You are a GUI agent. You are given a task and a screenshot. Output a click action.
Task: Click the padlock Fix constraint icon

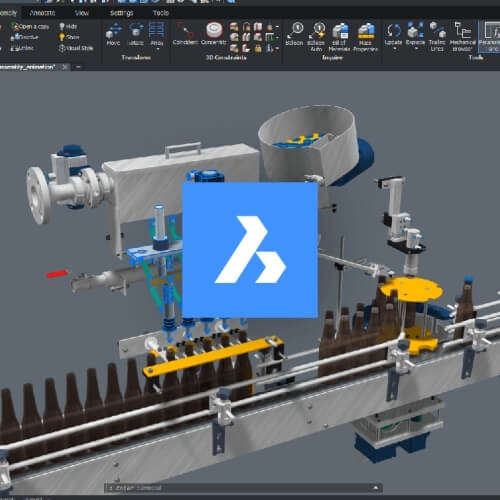point(258,49)
